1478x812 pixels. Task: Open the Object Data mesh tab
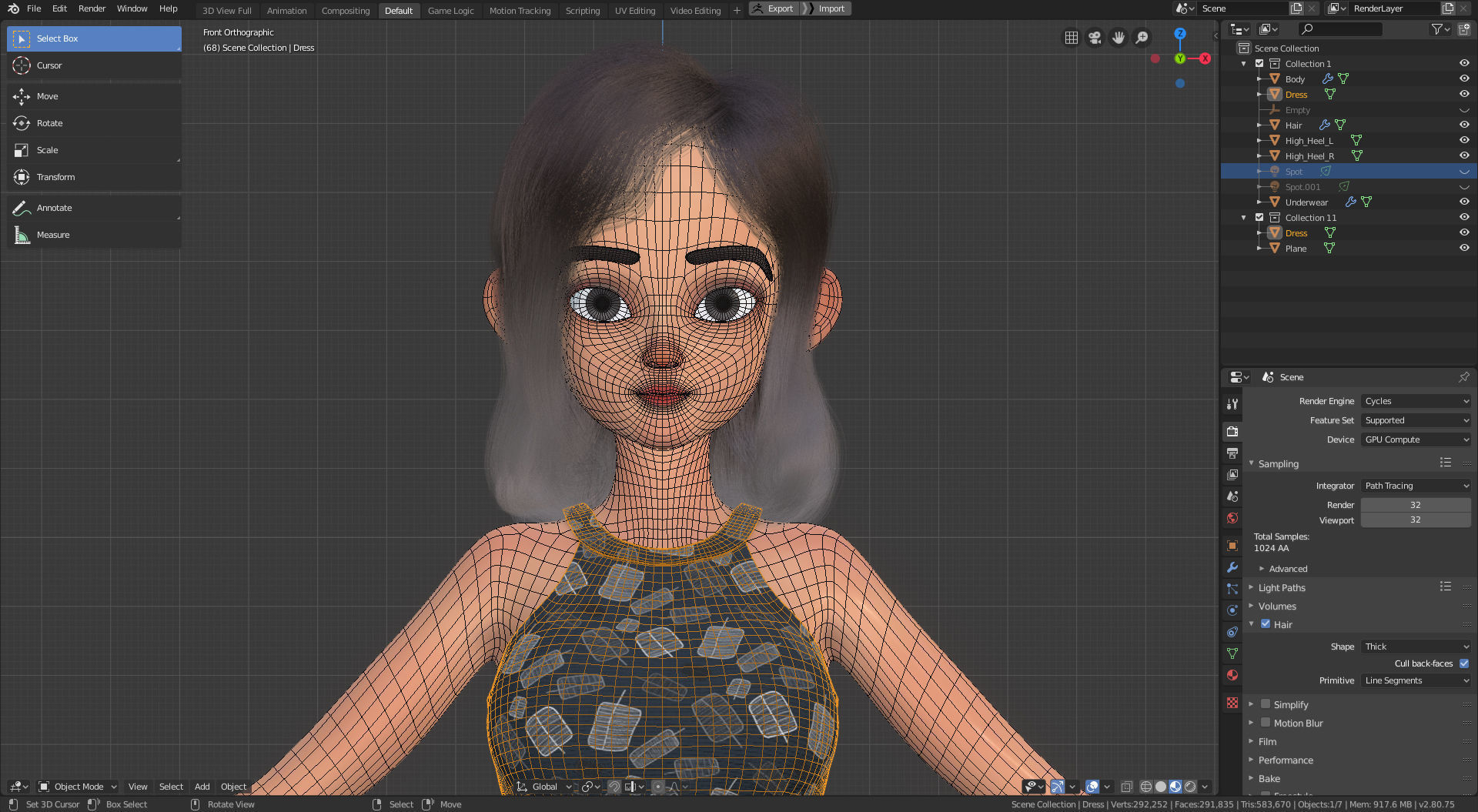(x=1232, y=653)
